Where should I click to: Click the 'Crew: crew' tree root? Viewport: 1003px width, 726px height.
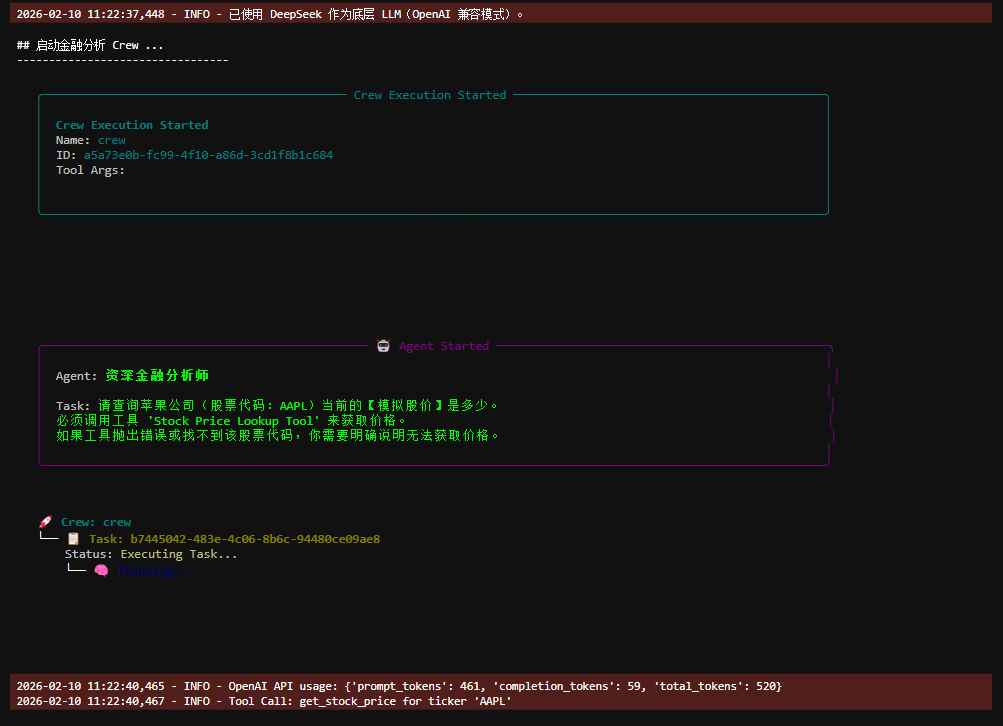coord(96,522)
